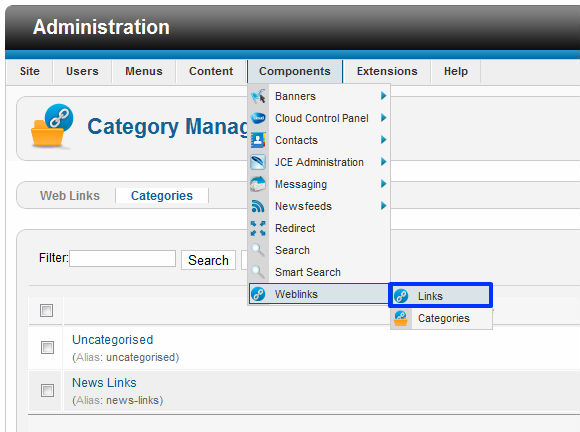Click the Smart Search magnifier icon
Image resolution: width=580 pixels, height=432 pixels.
tap(258, 272)
